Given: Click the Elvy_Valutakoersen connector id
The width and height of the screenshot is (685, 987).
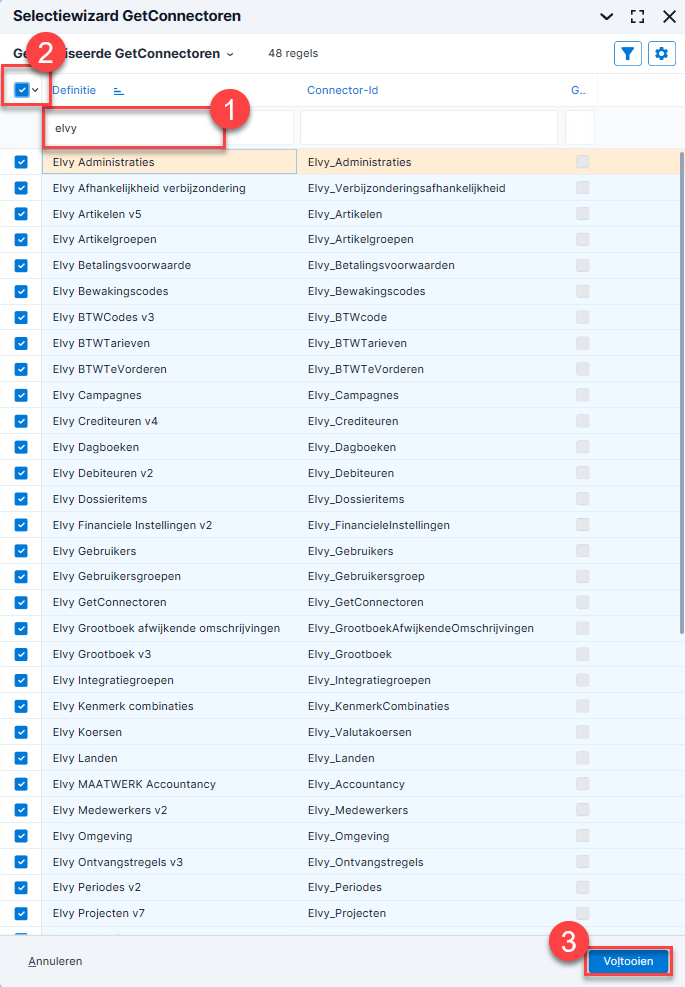Looking at the screenshot, I should pos(359,732).
